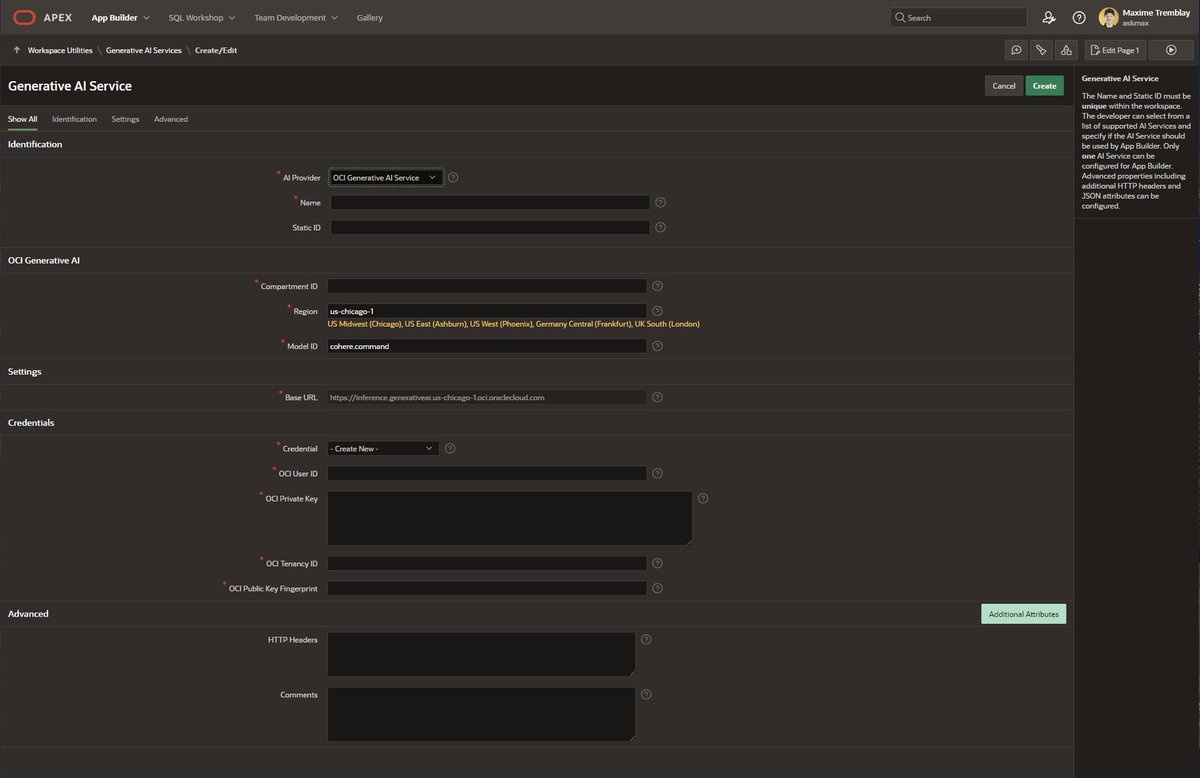Click into the Name input field
Screen dimensions: 1200x778
(490, 202)
